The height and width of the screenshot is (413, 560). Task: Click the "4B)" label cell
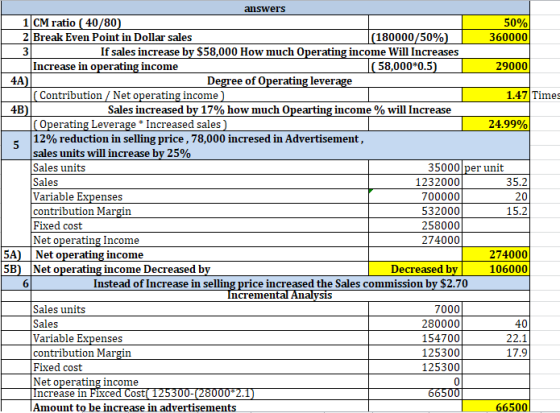tap(16, 110)
